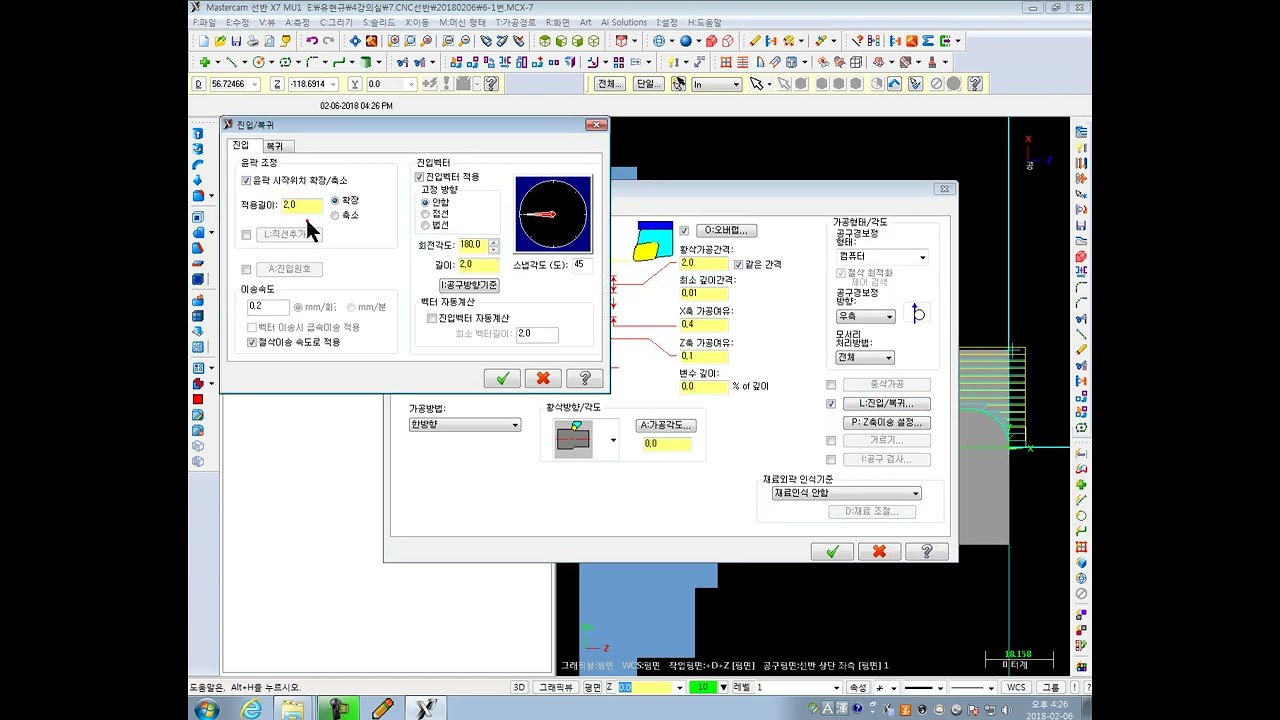Viewport: 1280px width, 720px height.
Task: Click the New file icon in toolbar
Action: [204, 41]
